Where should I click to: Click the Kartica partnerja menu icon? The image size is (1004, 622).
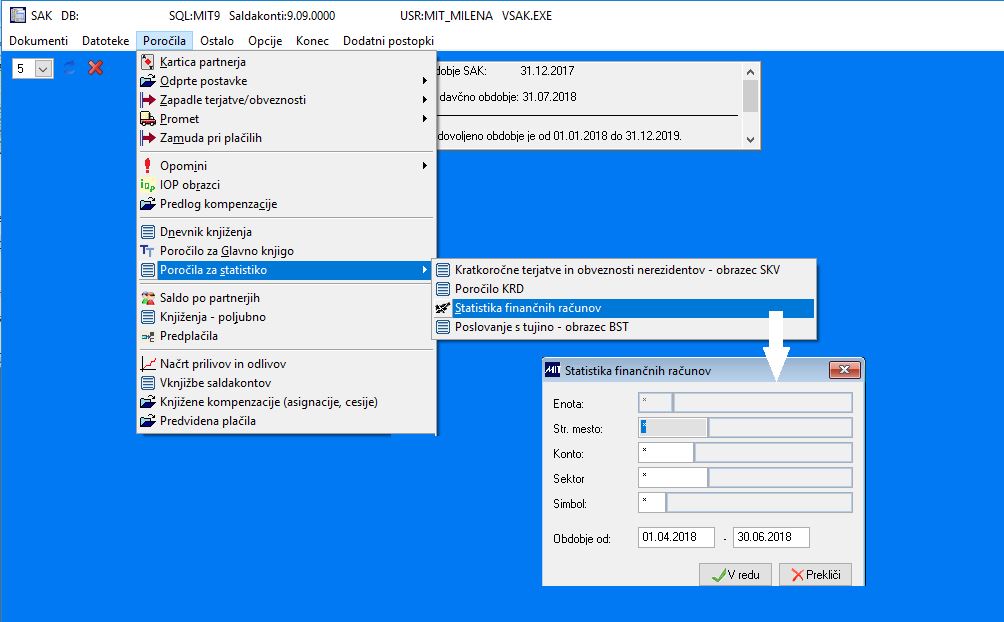click(148, 62)
